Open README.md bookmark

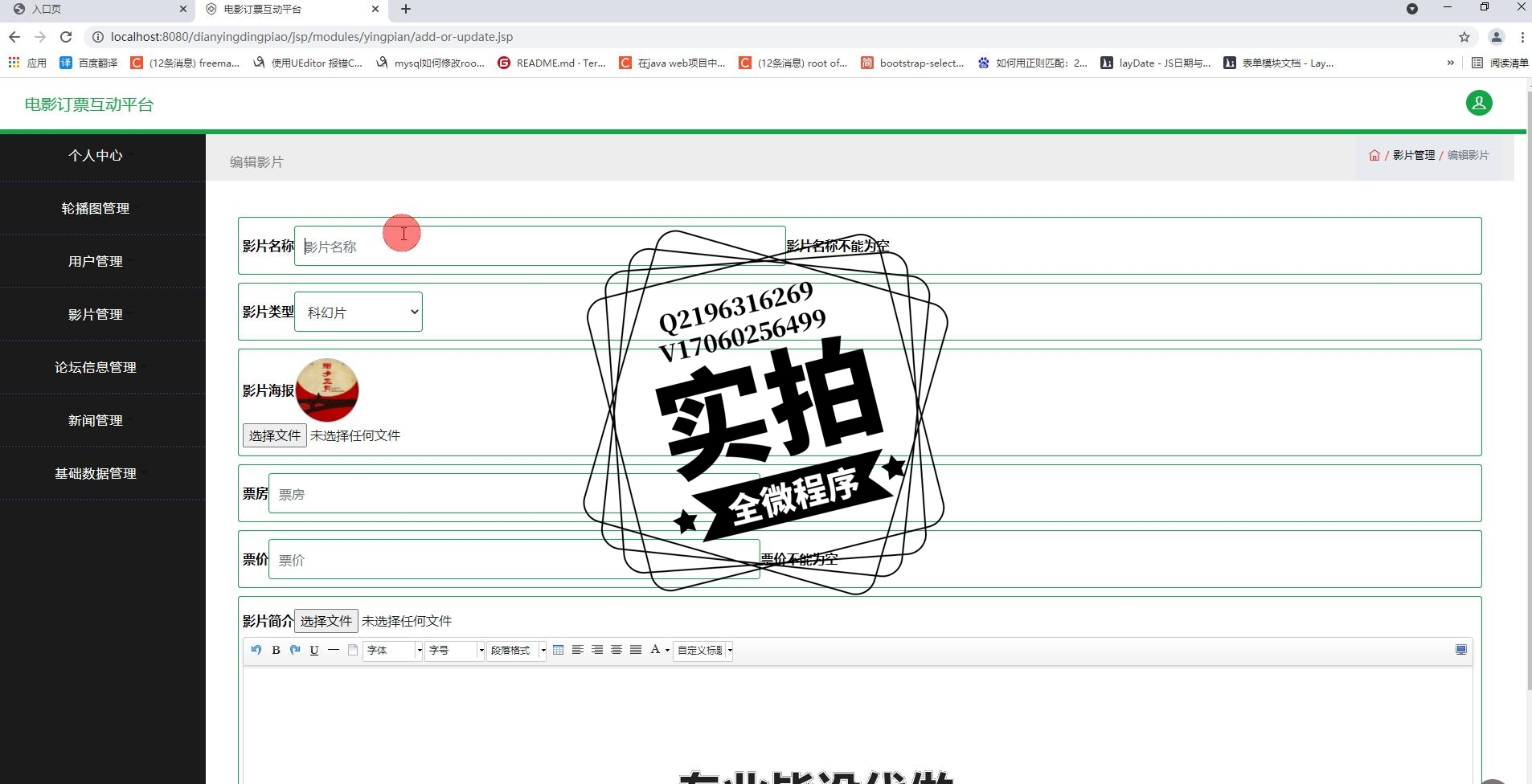coord(551,63)
